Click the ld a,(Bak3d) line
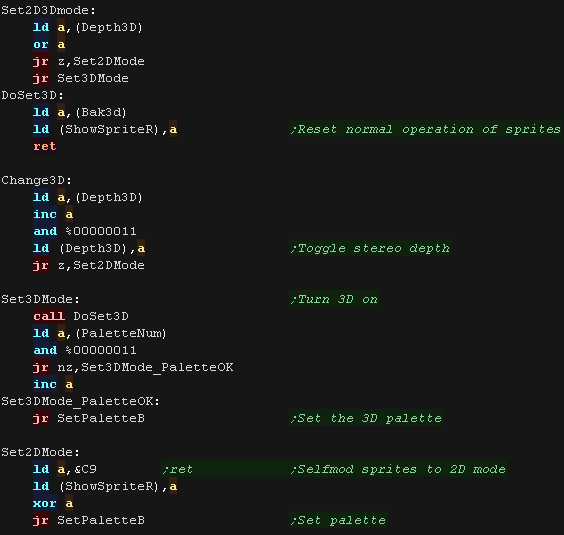564x535 pixels. (80, 112)
